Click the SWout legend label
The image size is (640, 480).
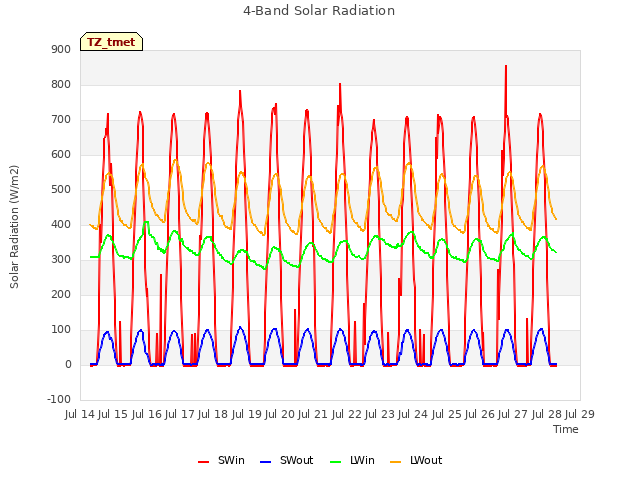296,460
